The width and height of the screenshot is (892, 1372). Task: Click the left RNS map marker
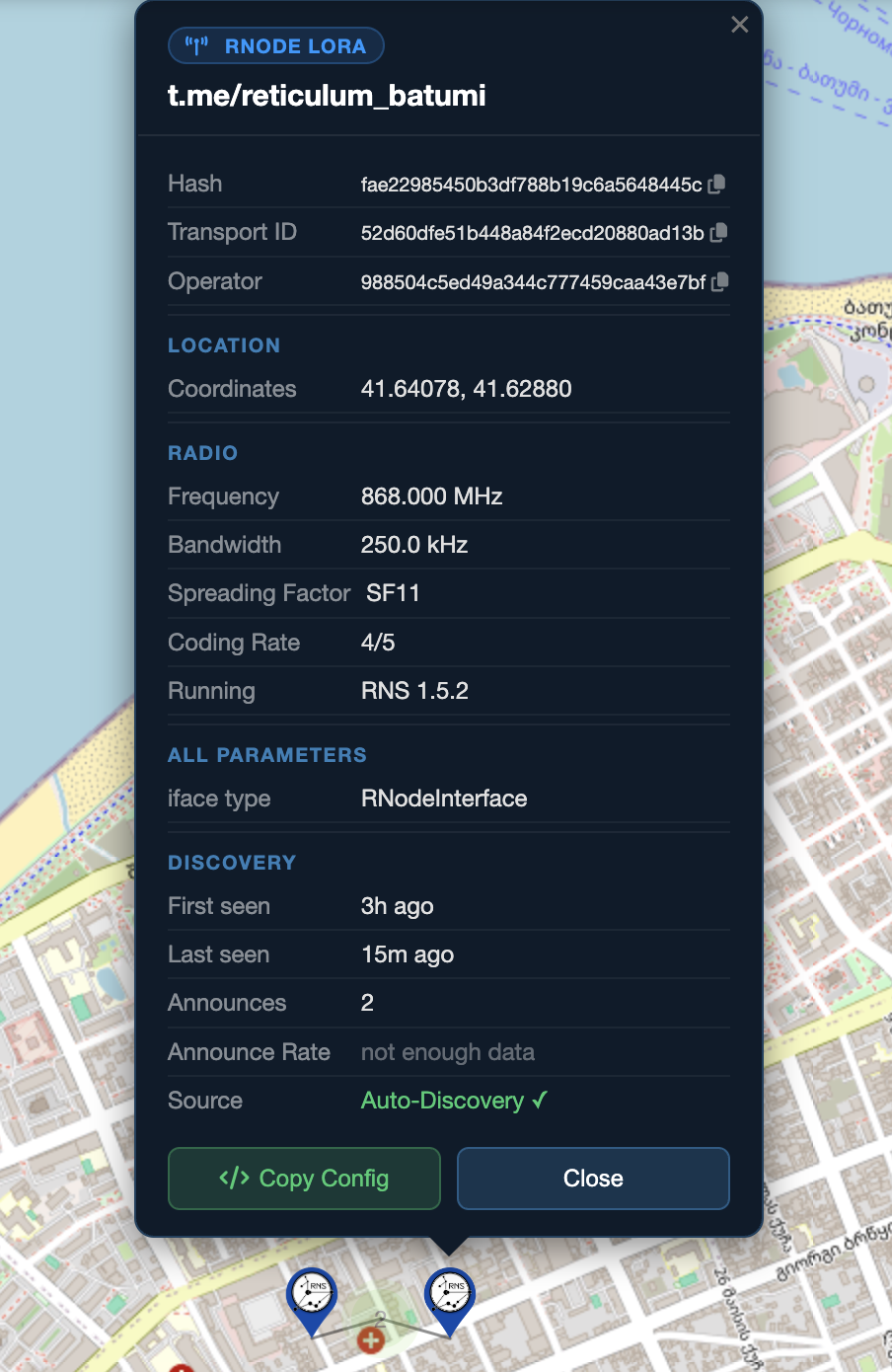312,1302
